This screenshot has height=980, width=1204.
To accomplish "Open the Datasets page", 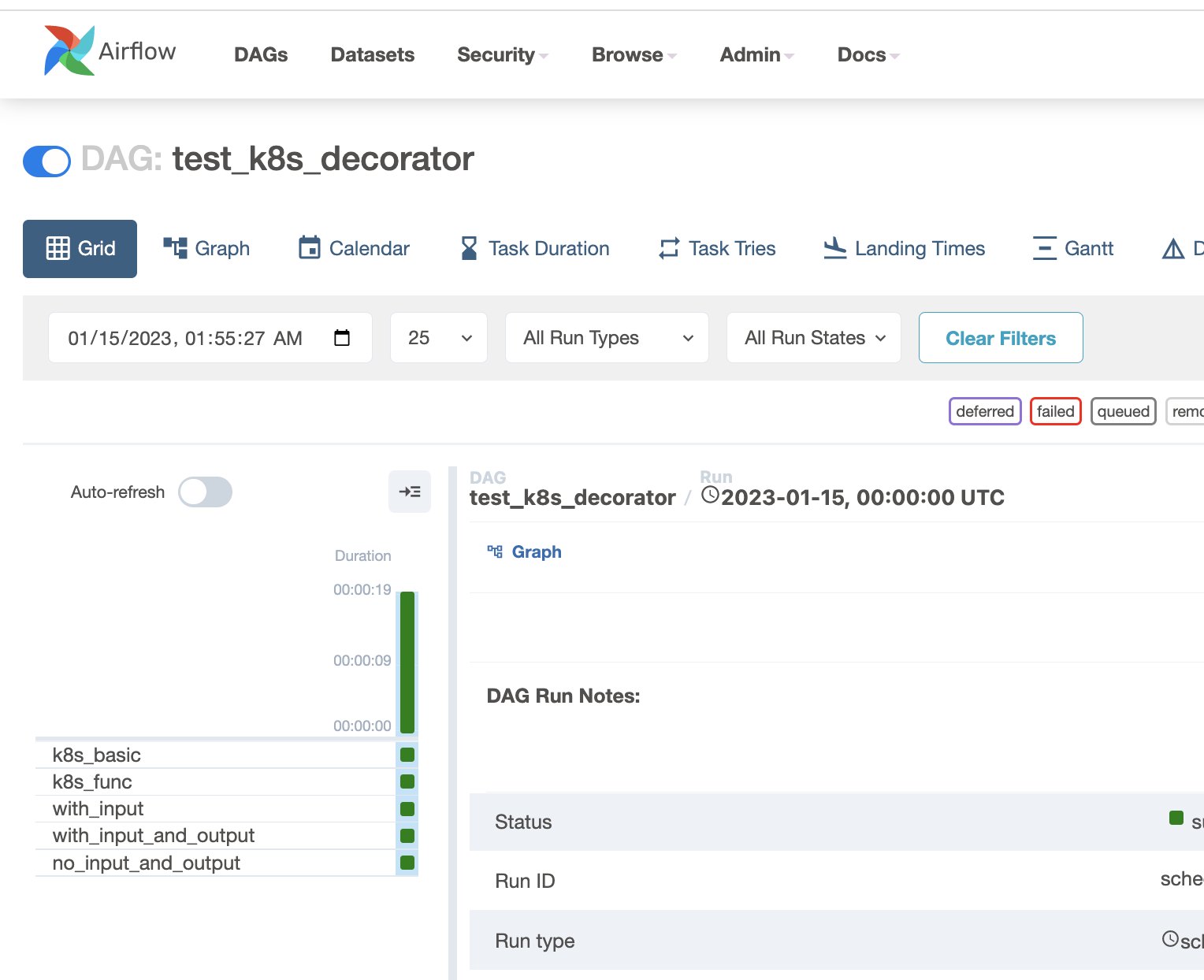I will click(x=373, y=54).
